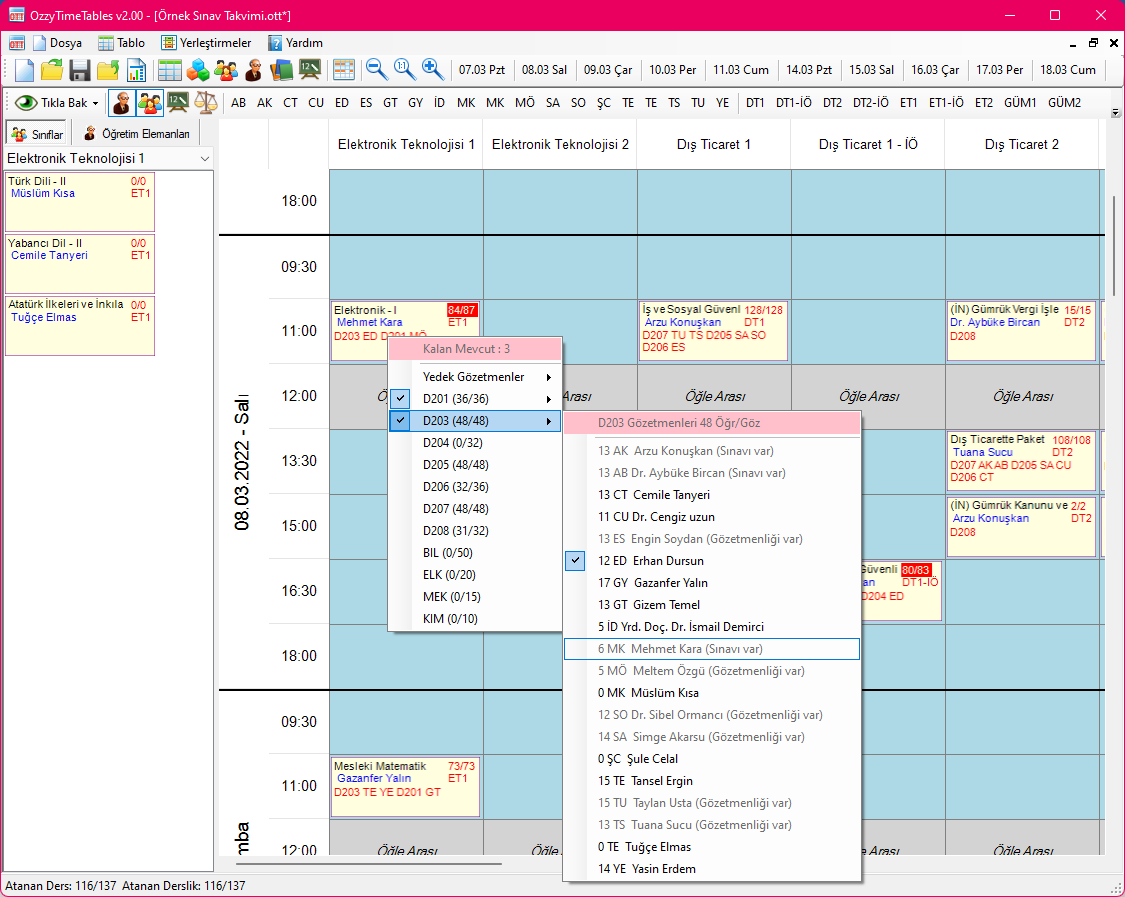Jump to the 10.03 Per date button
This screenshot has width=1125, height=897.
click(673, 70)
